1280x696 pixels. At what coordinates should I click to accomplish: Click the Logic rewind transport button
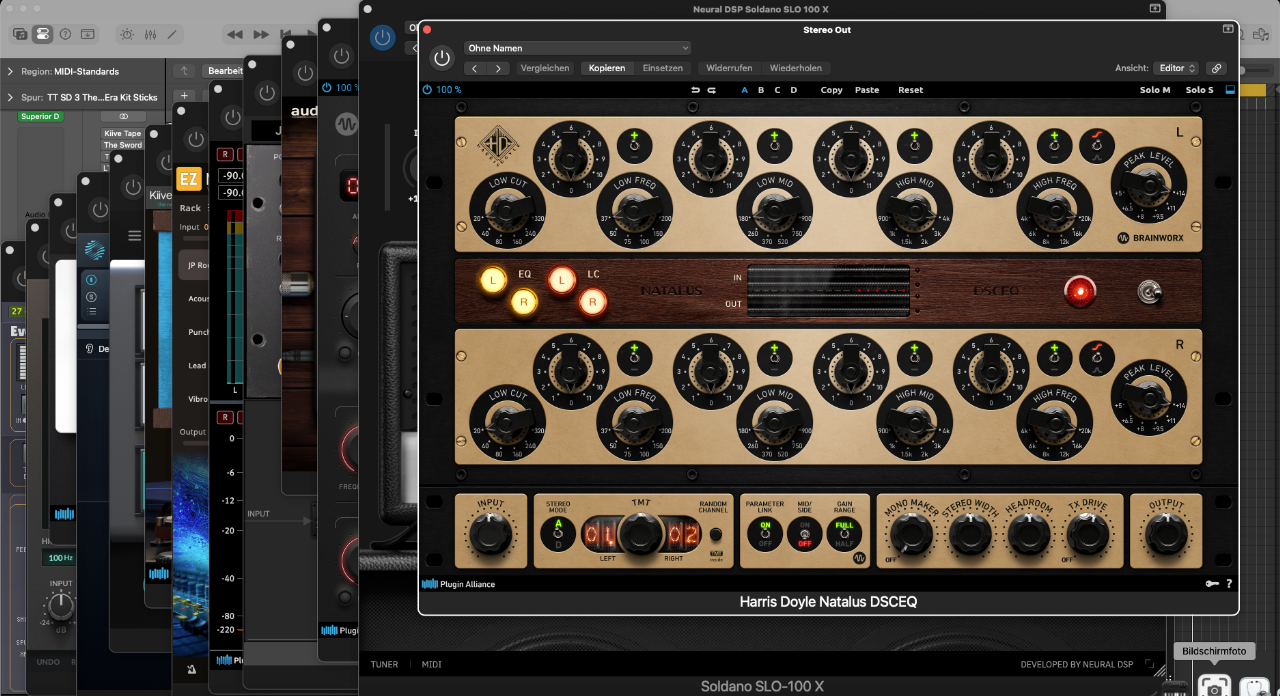click(x=235, y=34)
